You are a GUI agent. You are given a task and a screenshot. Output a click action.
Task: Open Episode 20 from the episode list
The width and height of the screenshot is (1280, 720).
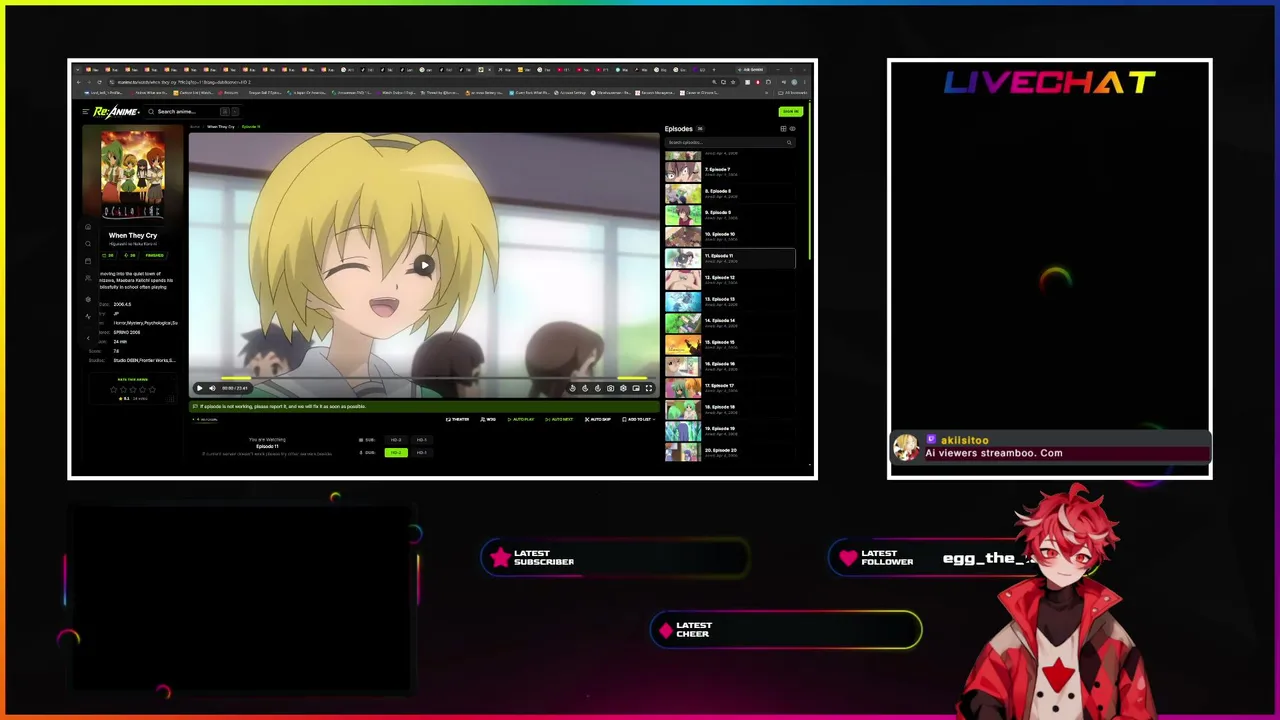[x=730, y=452]
